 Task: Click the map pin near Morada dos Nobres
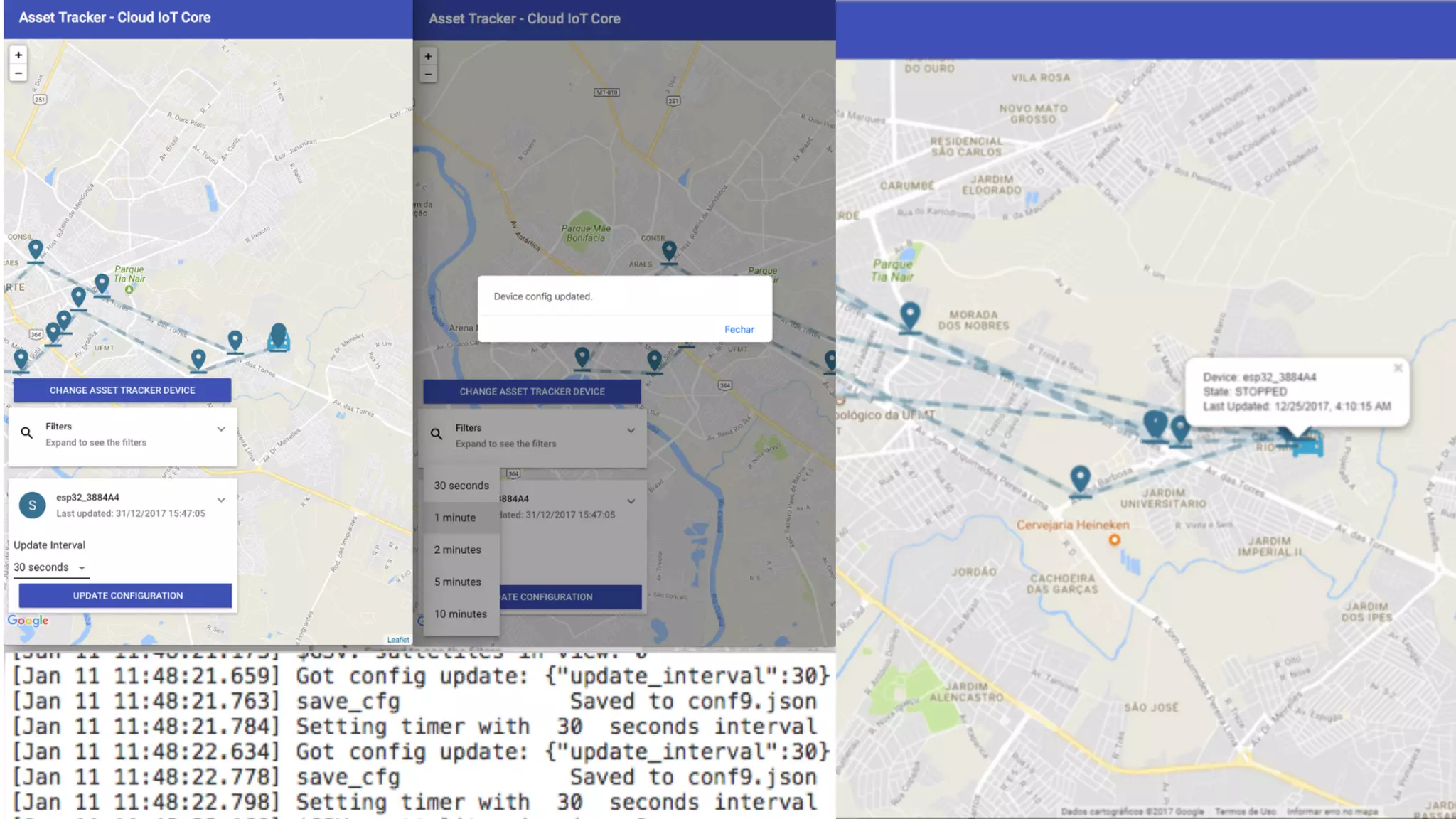click(910, 315)
